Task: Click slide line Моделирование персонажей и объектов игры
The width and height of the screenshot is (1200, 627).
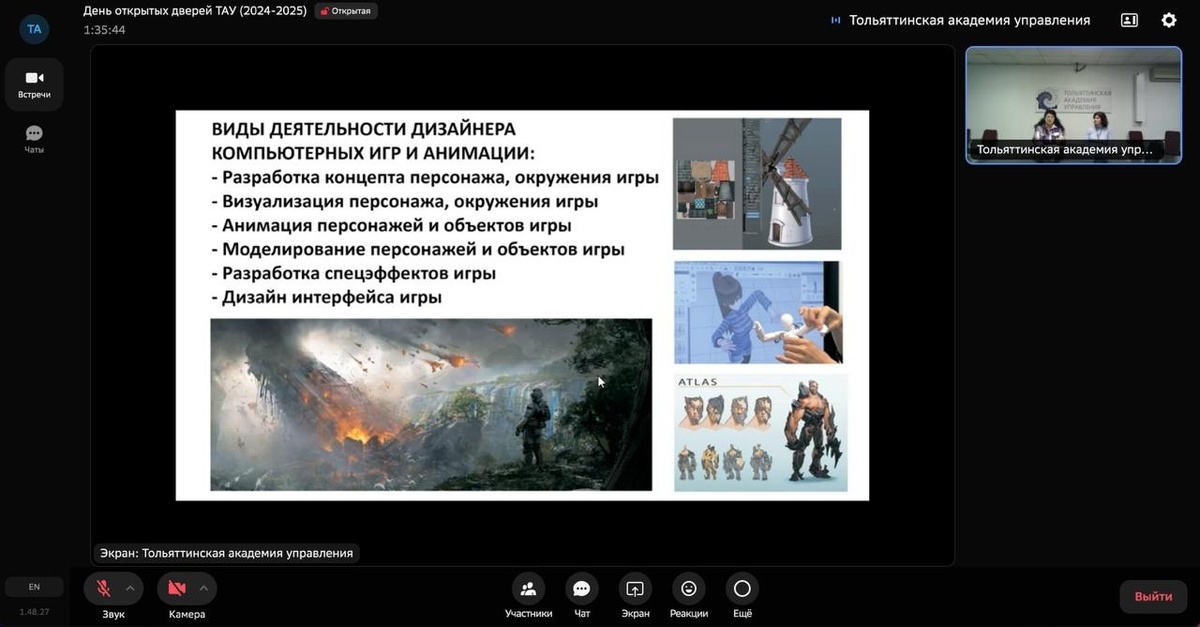Action: coord(418,249)
